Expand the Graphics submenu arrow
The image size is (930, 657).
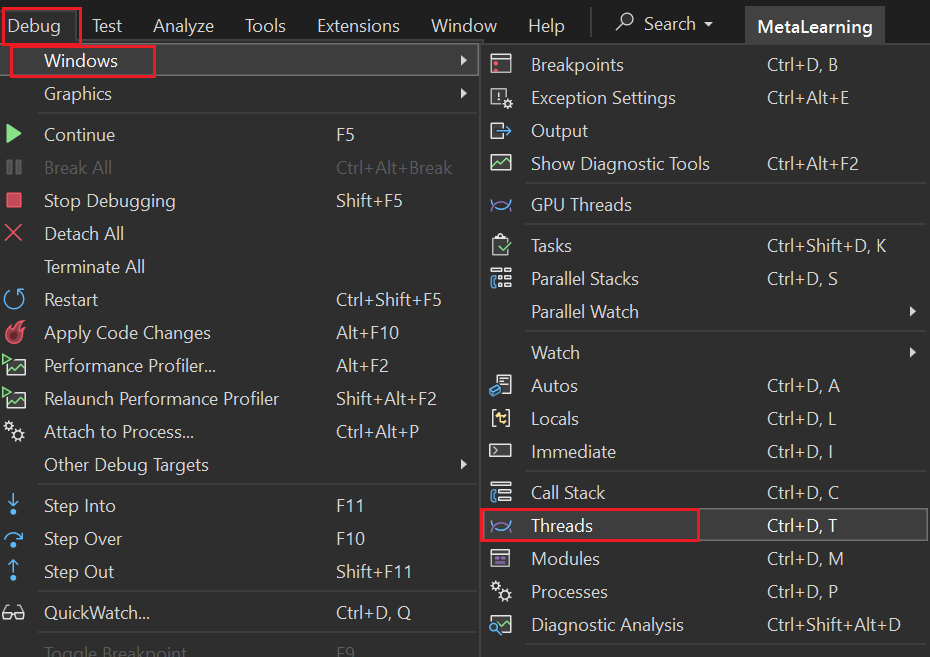pos(463,94)
